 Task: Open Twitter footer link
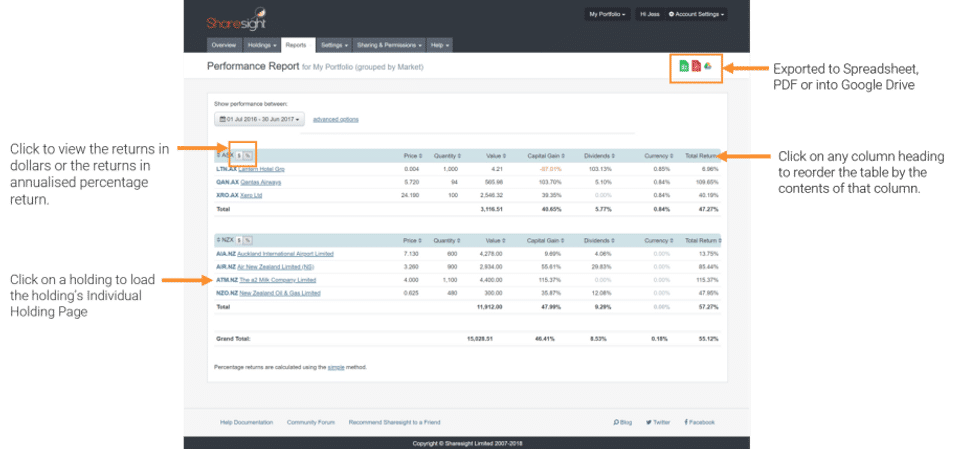[658, 422]
